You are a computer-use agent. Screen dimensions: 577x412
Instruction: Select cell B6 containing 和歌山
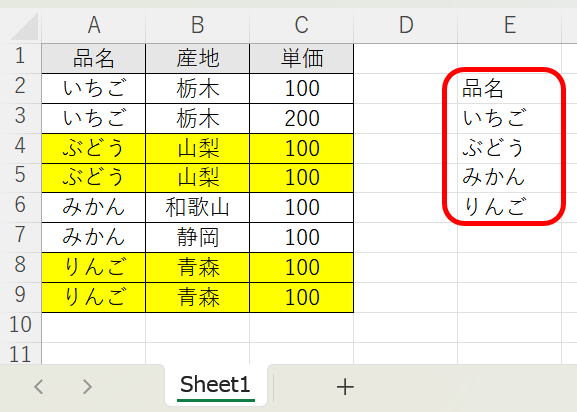click(198, 207)
